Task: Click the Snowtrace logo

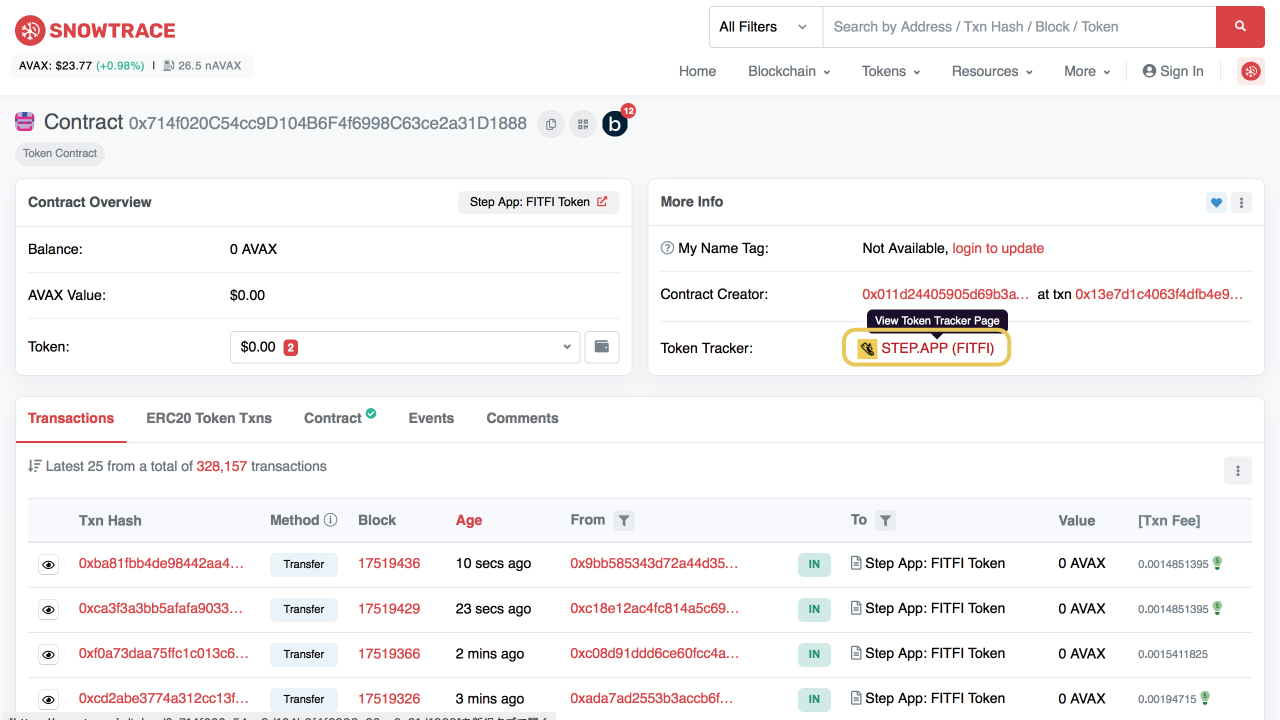Action: pos(96,31)
